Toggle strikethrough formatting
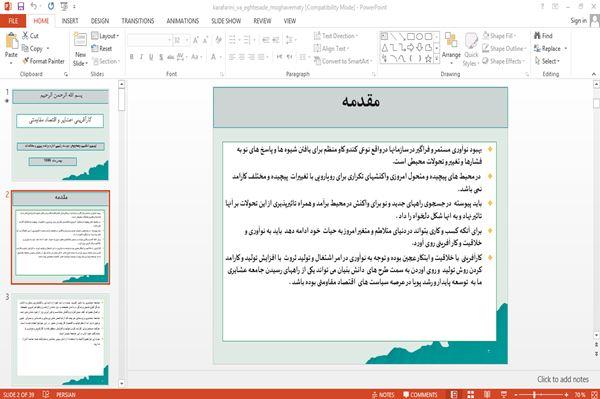 pyautogui.click(x=171, y=57)
